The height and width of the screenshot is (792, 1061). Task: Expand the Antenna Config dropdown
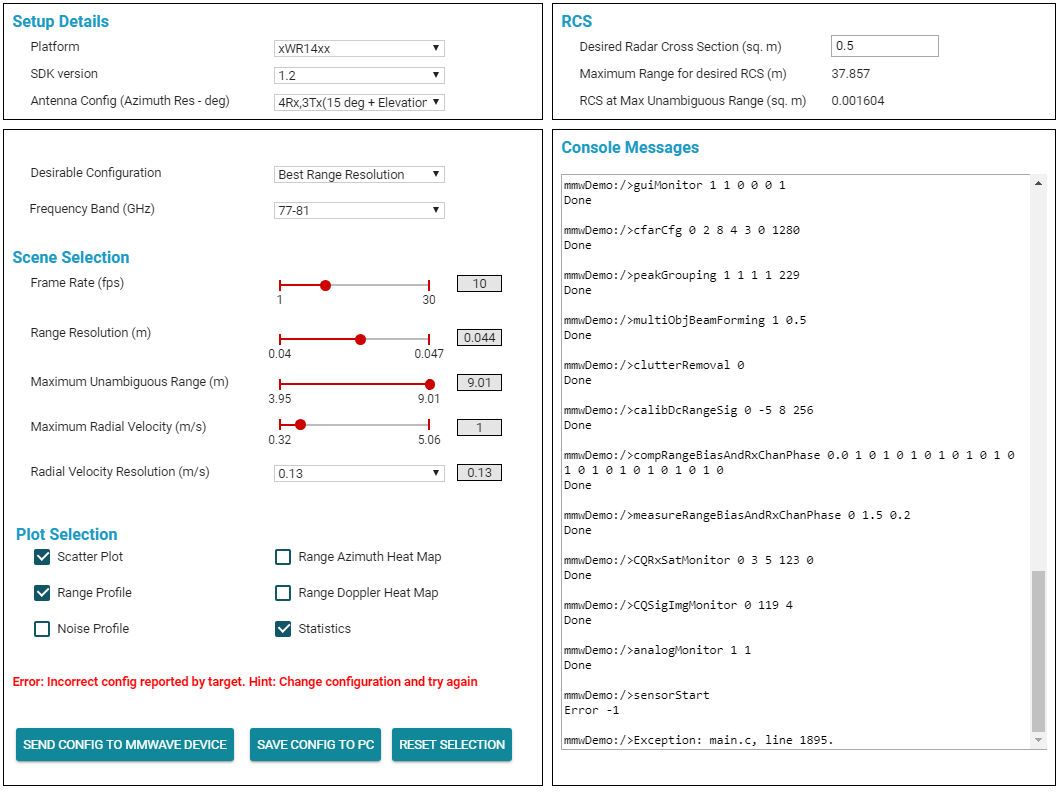[x=359, y=102]
